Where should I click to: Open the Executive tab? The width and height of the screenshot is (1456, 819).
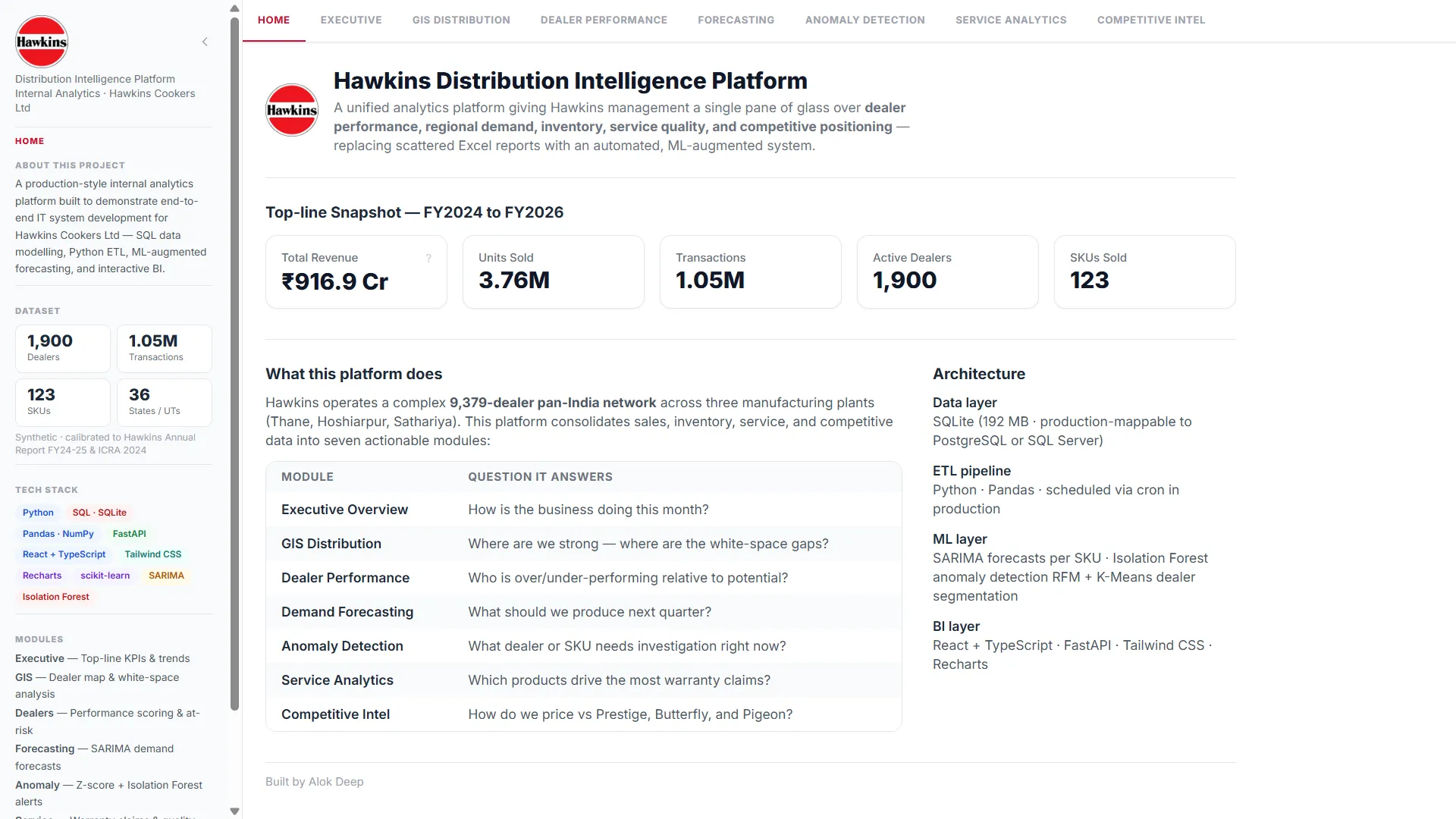point(351,20)
